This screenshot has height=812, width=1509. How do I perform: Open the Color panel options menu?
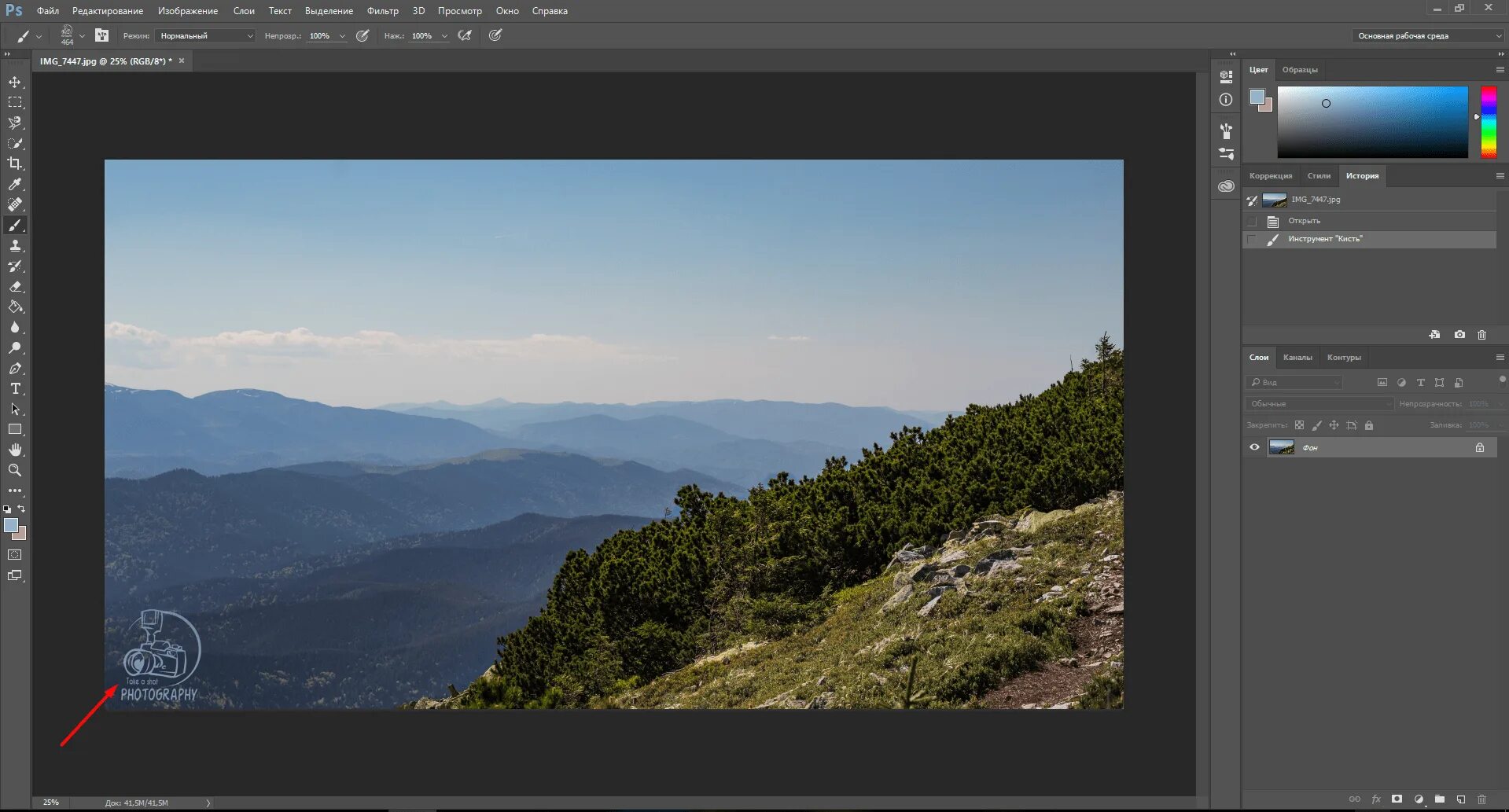click(1500, 69)
